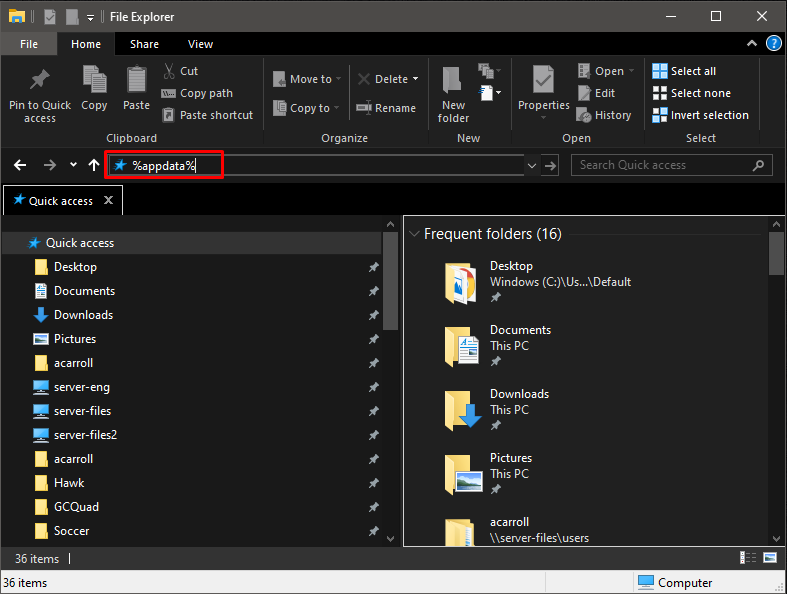Open the View ribbon tab
This screenshot has height=594, width=787.
(200, 44)
